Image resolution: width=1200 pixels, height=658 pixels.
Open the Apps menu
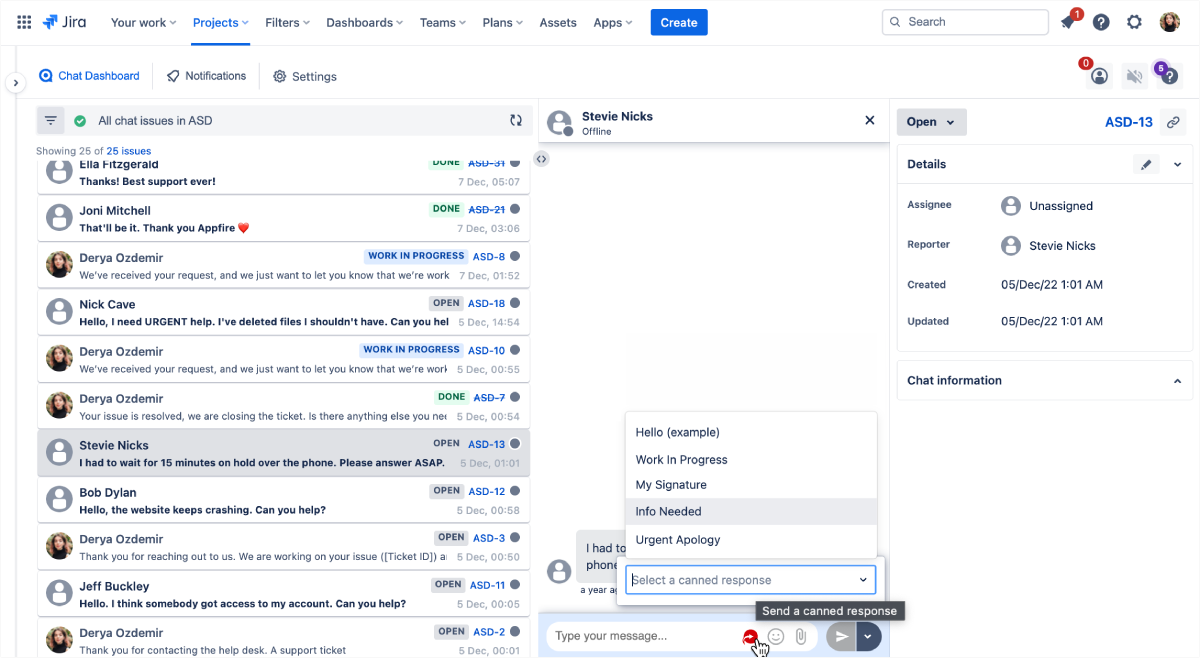tap(613, 22)
